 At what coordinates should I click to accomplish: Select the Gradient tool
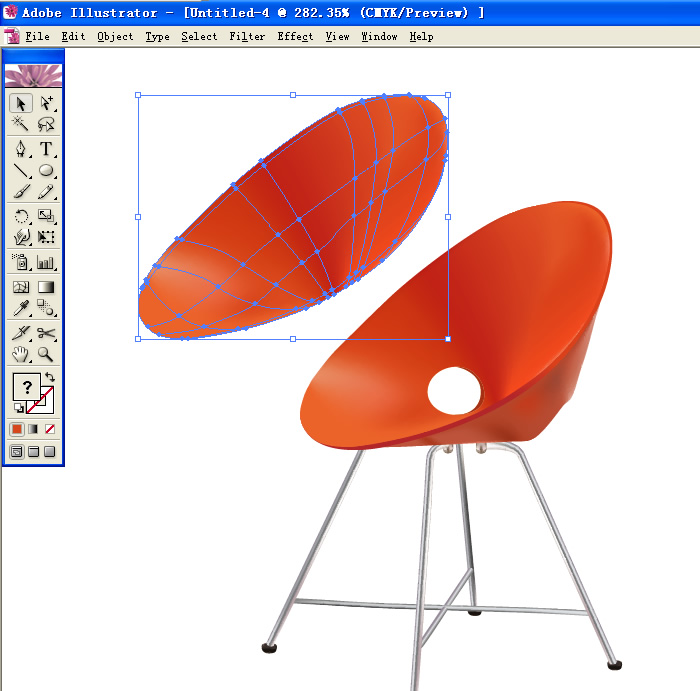[46, 287]
